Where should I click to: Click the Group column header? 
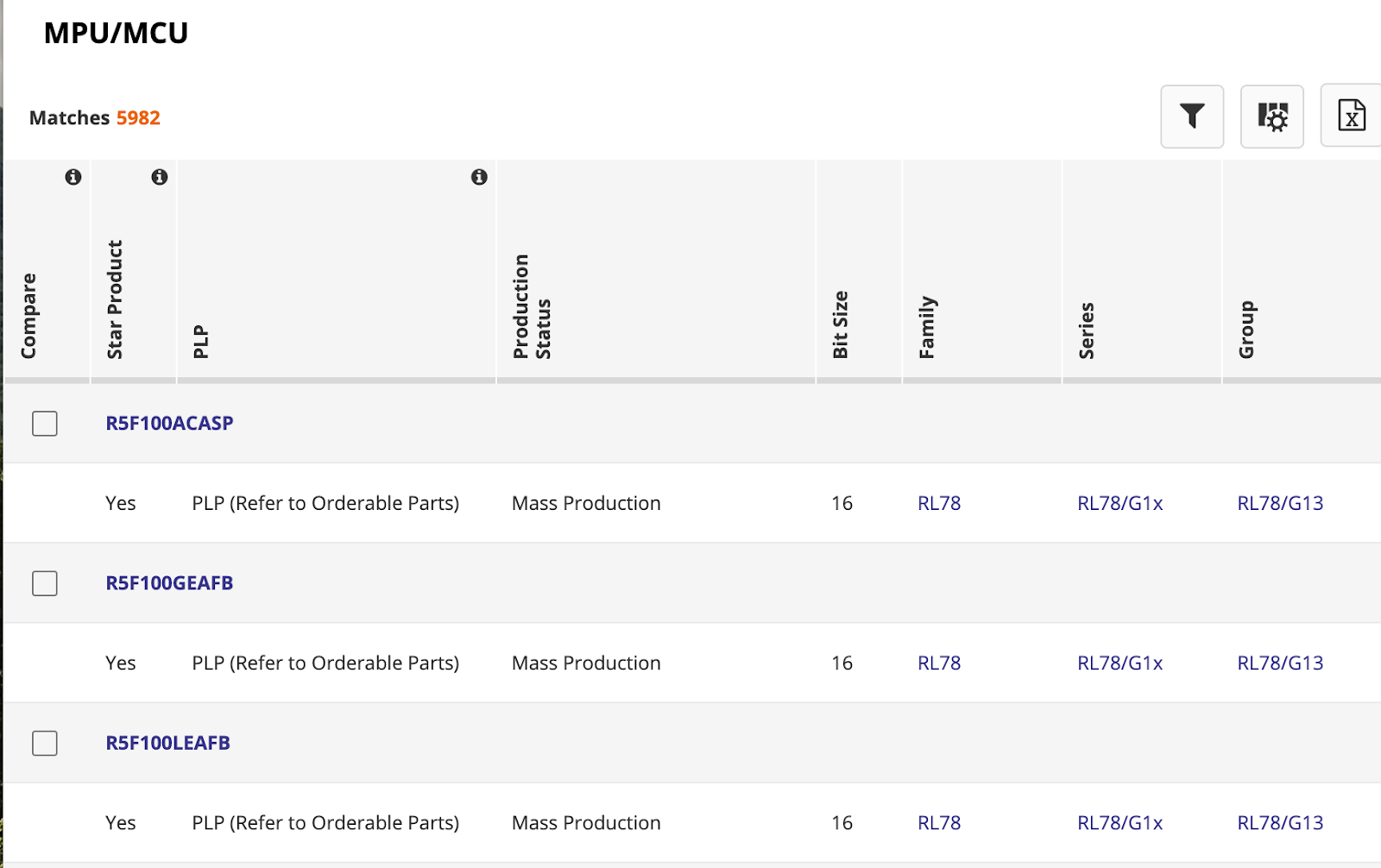(x=1246, y=330)
